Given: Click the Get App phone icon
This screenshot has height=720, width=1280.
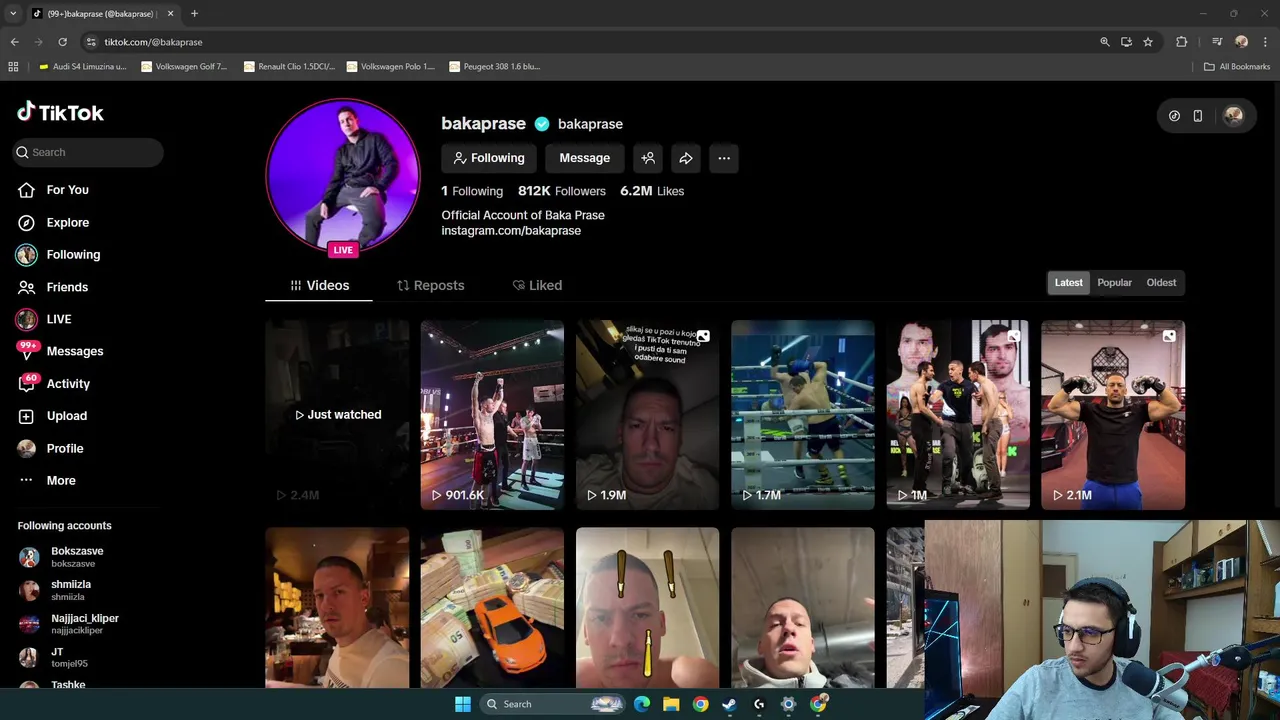Looking at the screenshot, I should click(1198, 116).
